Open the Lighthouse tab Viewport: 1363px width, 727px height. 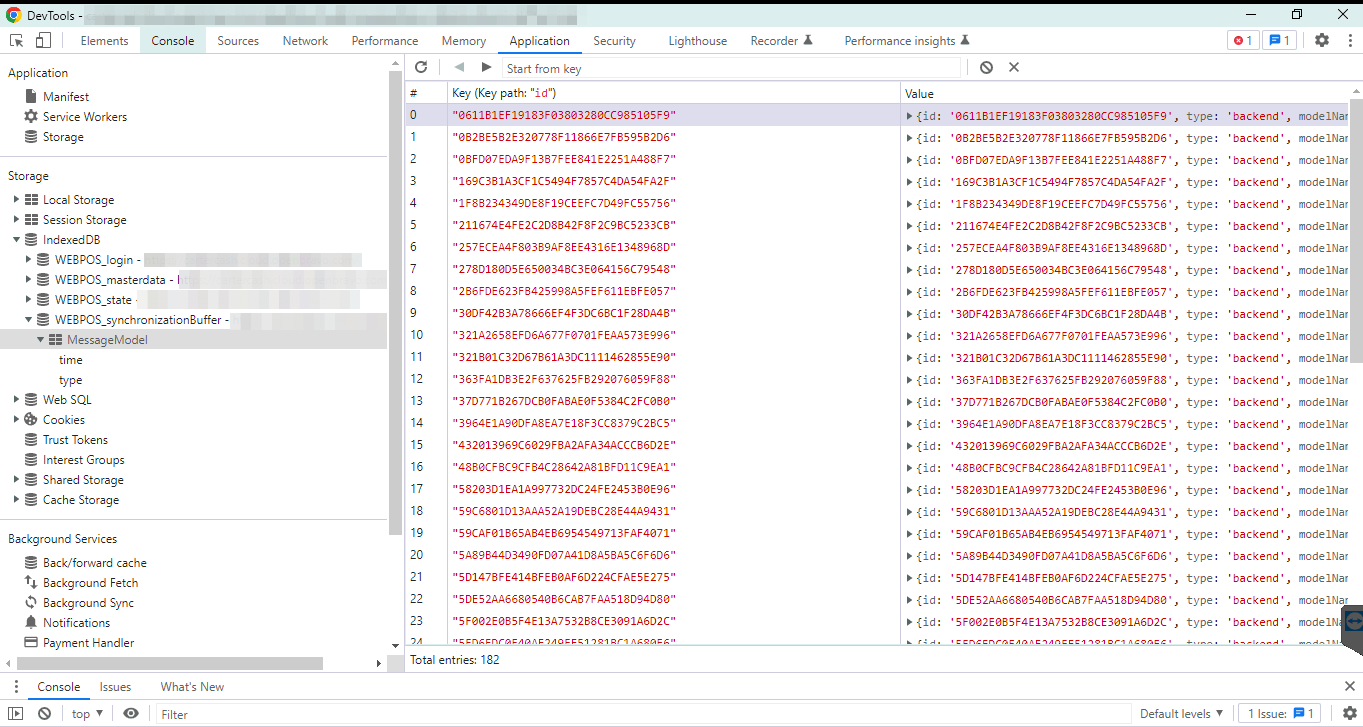click(x=697, y=41)
